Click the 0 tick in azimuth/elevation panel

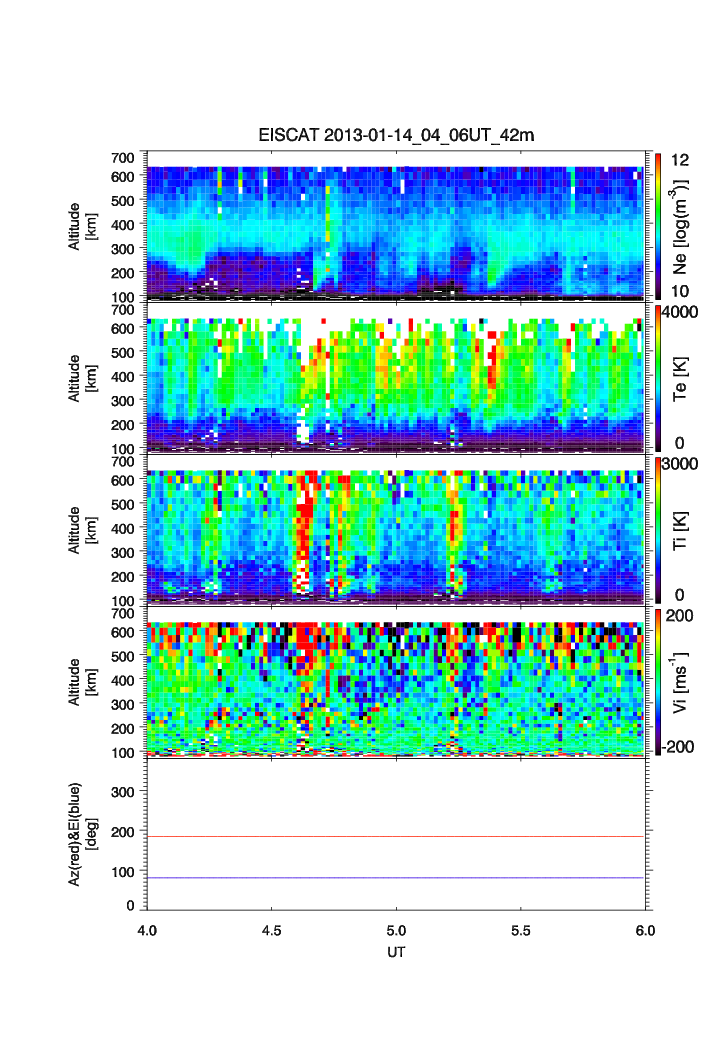tap(130, 906)
